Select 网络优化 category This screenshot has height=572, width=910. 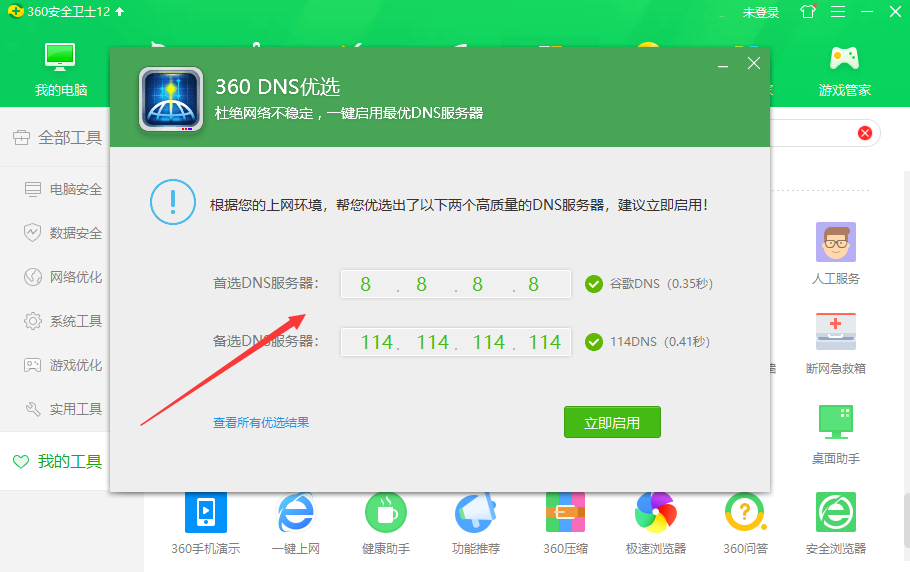click(x=63, y=277)
